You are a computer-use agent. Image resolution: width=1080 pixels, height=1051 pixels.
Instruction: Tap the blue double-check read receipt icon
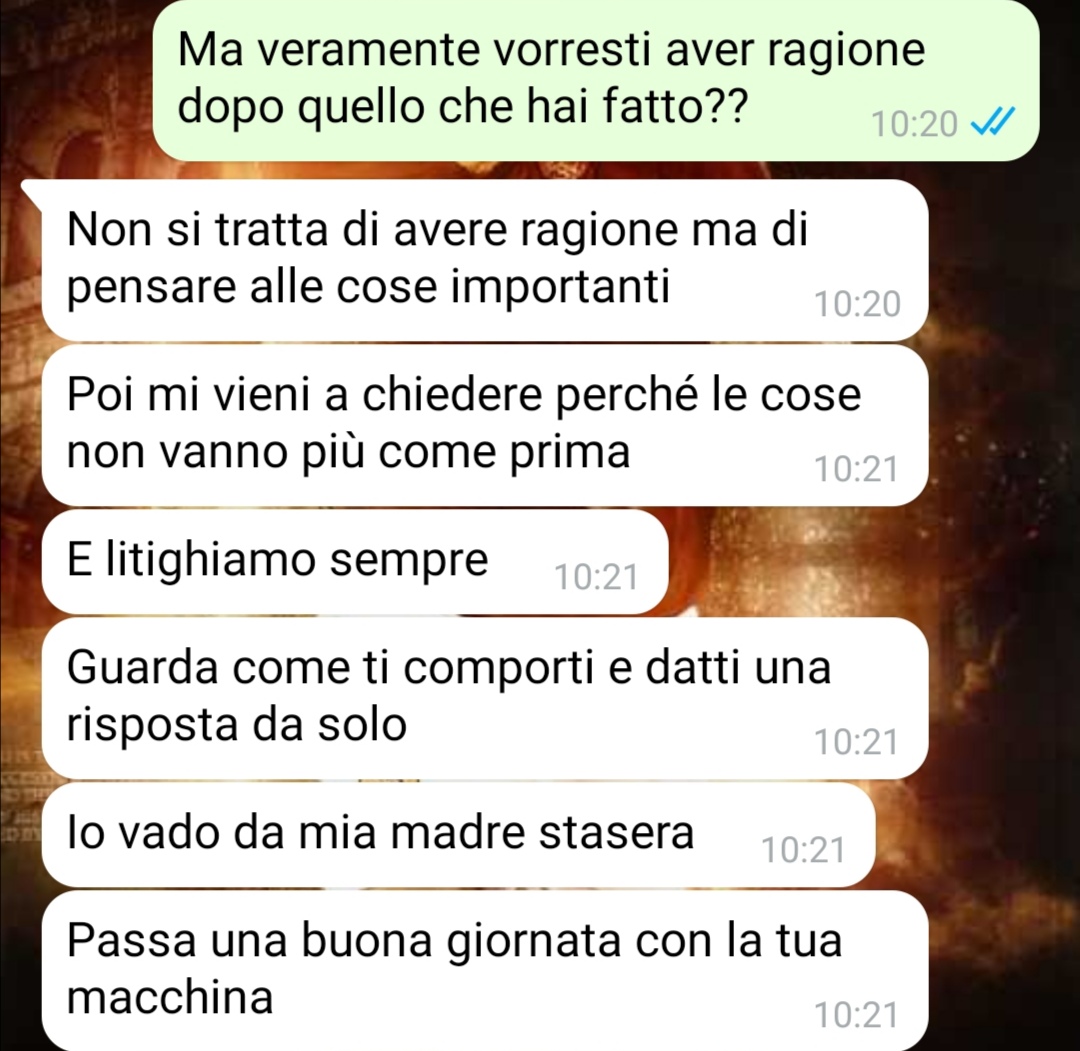(993, 123)
